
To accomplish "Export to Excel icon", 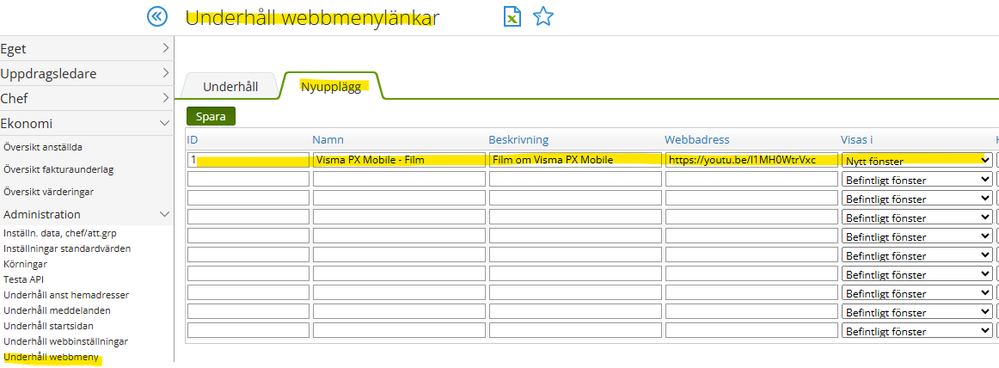I will (x=512, y=17).
